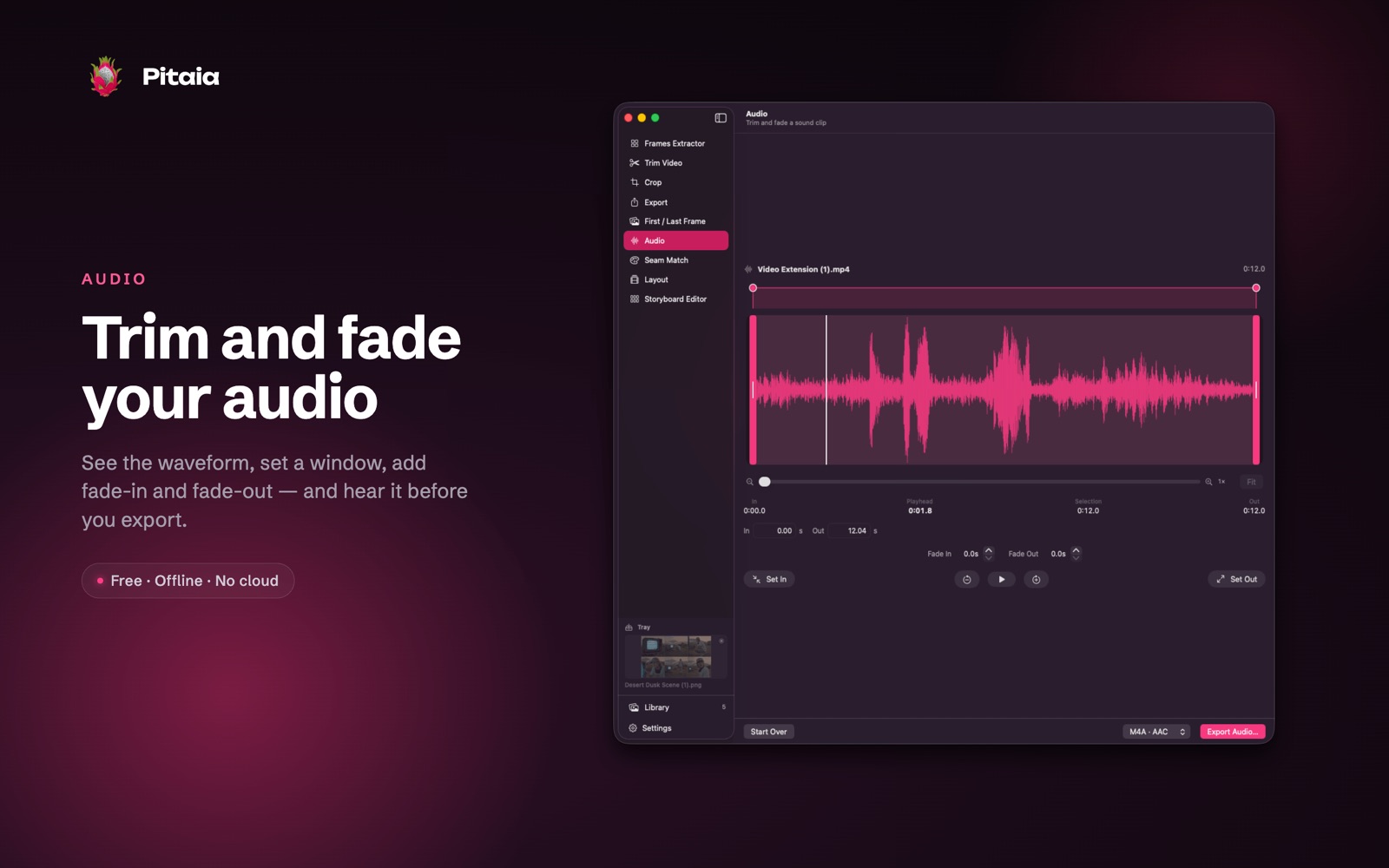Click the zoom slider knob

click(765, 482)
